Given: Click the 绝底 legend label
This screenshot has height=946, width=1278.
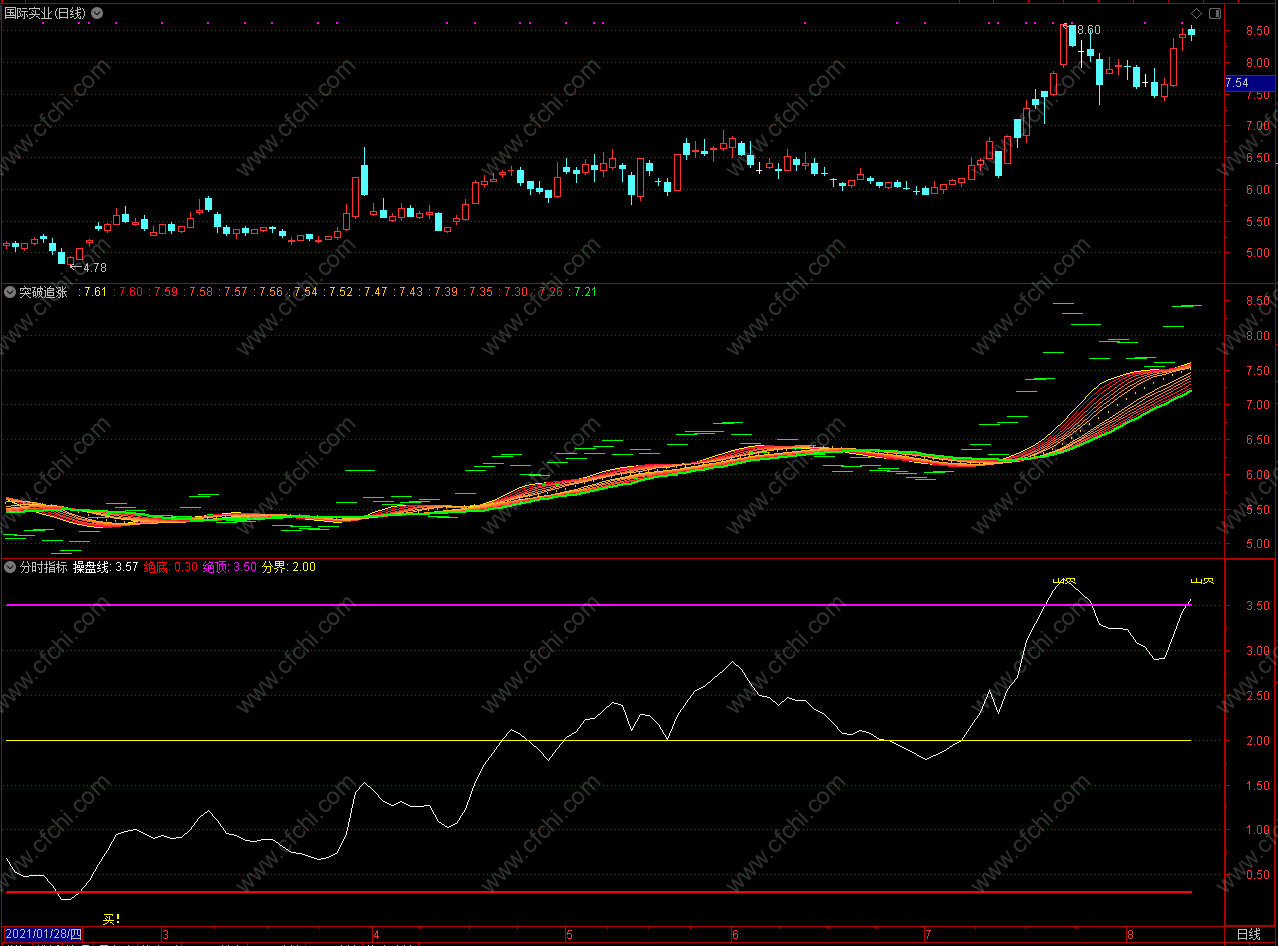Looking at the screenshot, I should click(157, 567).
